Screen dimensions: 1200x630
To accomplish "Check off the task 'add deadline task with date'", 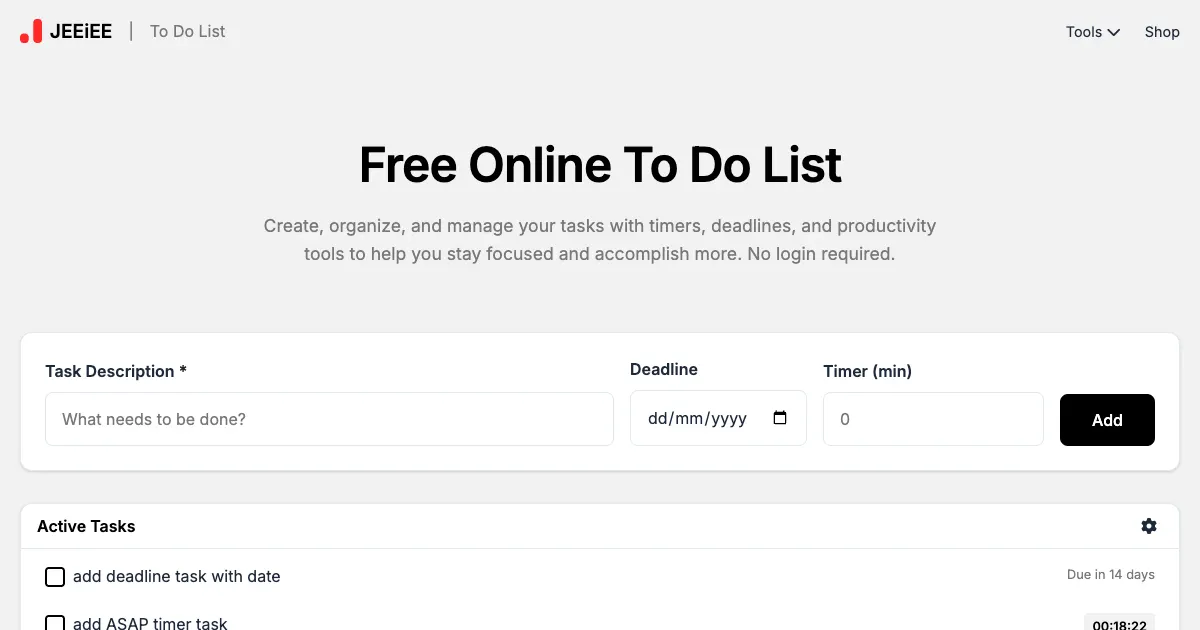I will pyautogui.click(x=55, y=577).
